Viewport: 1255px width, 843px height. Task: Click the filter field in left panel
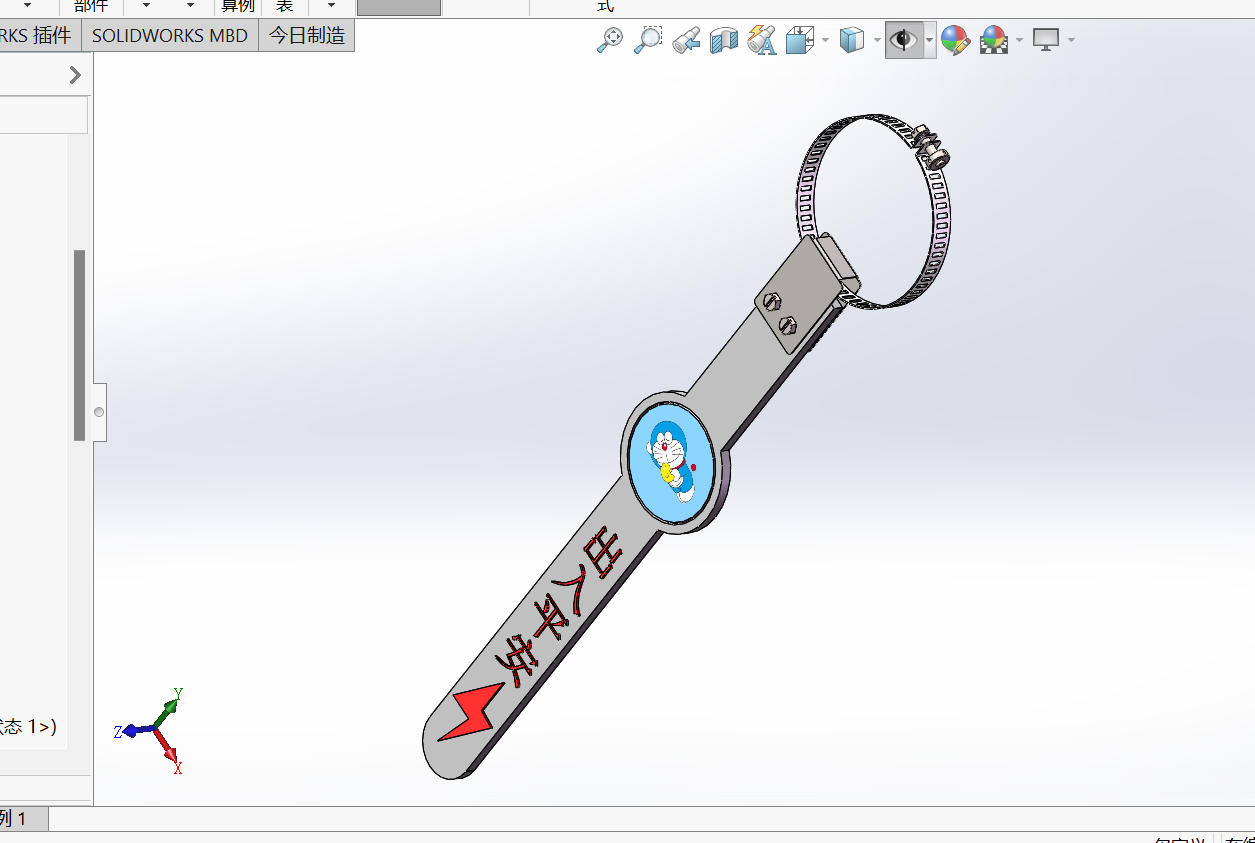click(x=44, y=115)
